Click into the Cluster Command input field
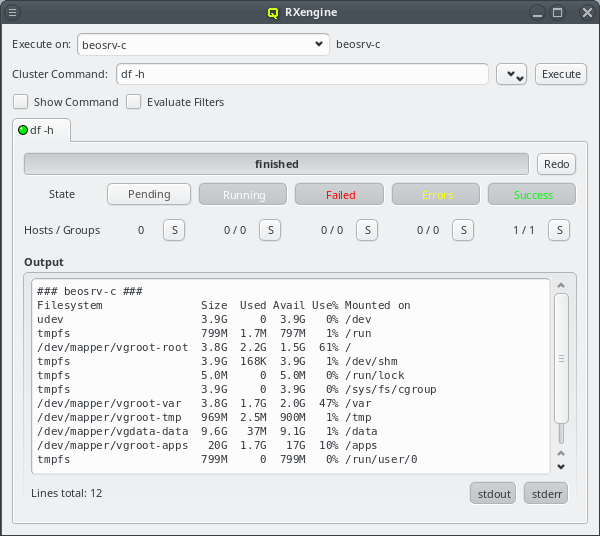This screenshot has height=536, width=600. (x=300, y=74)
